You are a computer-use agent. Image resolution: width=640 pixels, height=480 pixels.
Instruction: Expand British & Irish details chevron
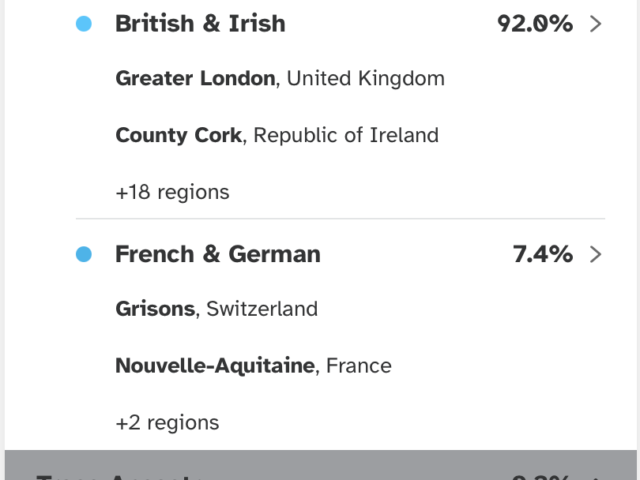click(x=596, y=24)
